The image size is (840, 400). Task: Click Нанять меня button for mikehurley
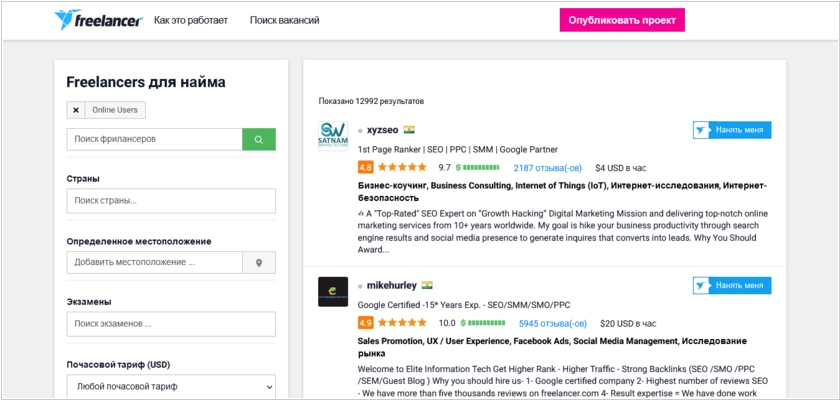coord(732,286)
